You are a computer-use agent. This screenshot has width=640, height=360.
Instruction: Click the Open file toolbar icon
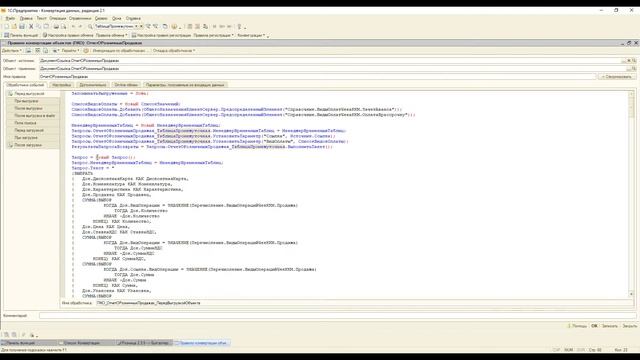click(14, 27)
